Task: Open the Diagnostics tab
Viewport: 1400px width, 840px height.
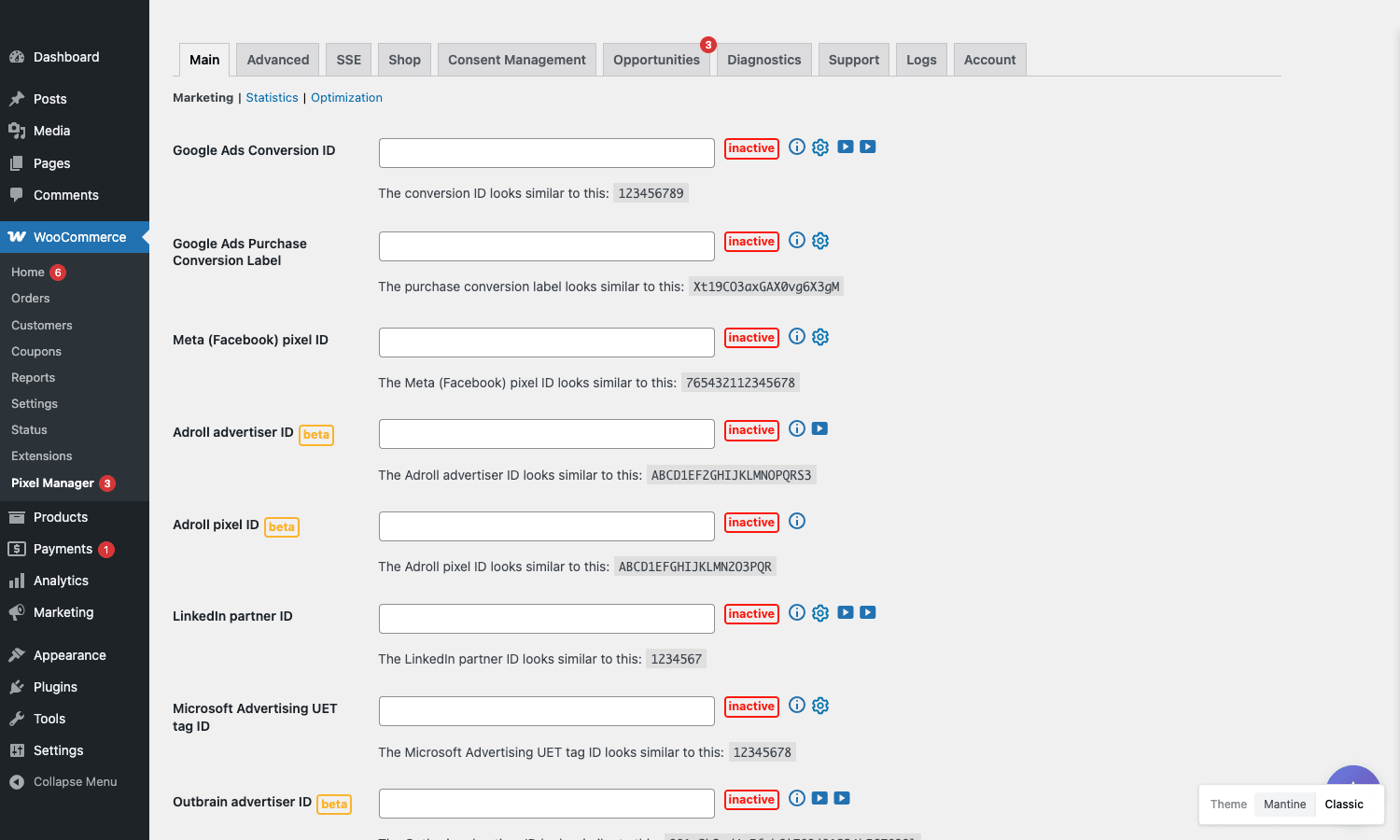Action: [764, 60]
